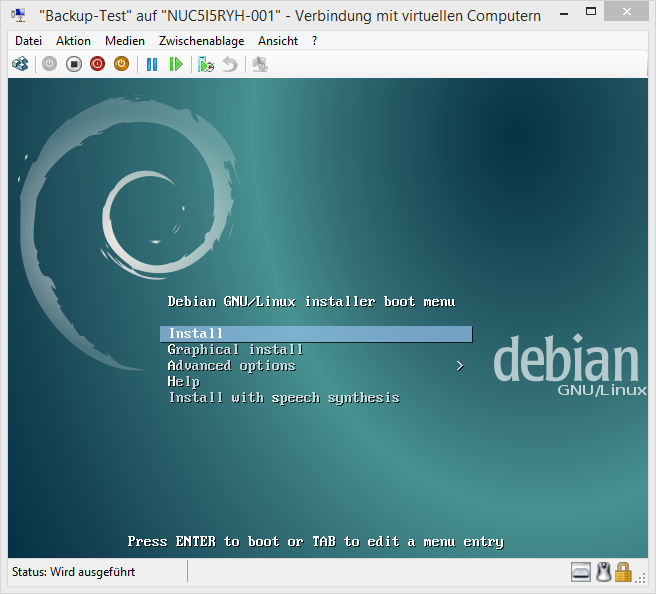Viewport: 656px width, 594px height.
Task: Select the Help boot entry
Action: [x=184, y=382]
